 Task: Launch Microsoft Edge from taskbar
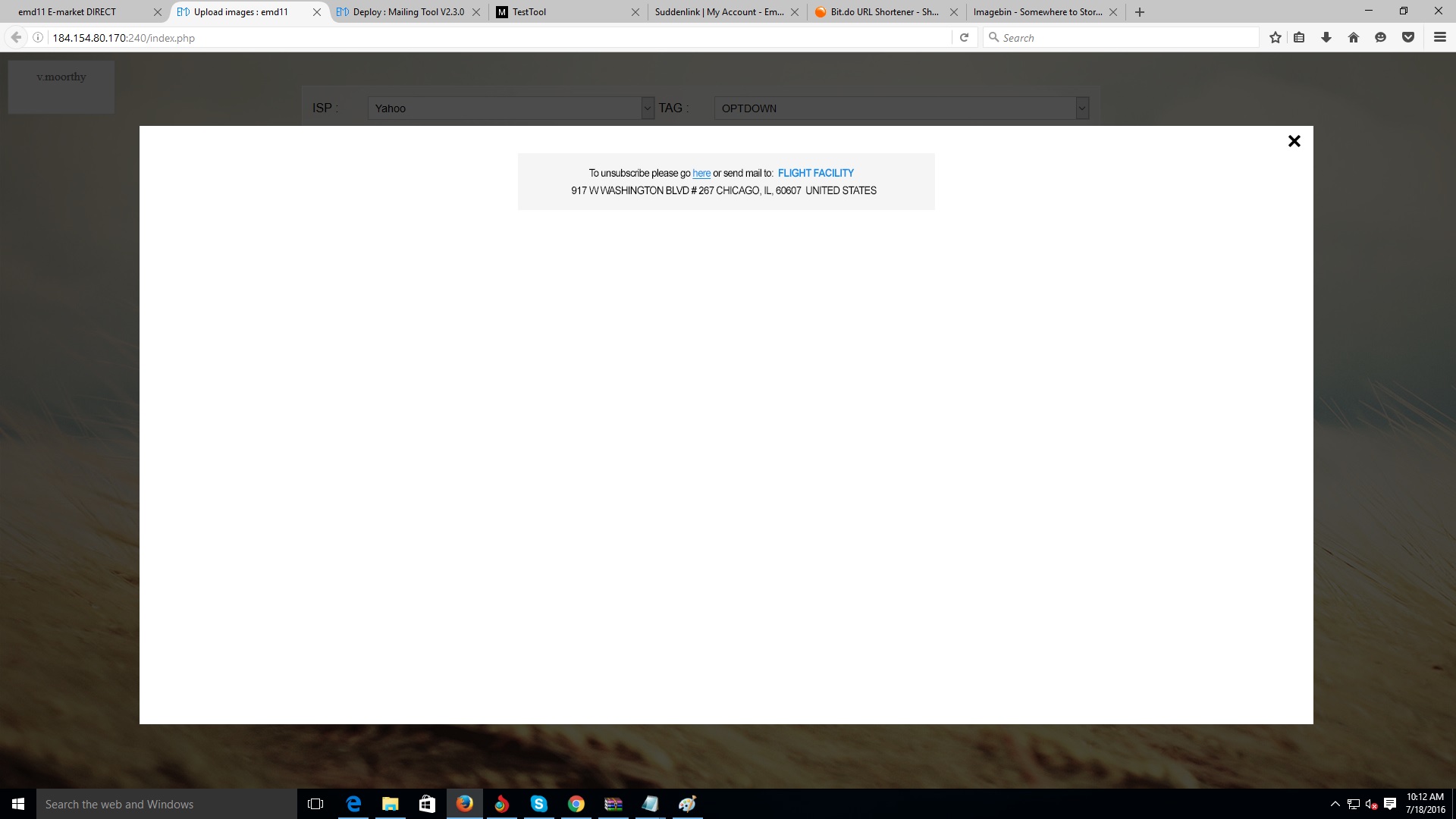pos(353,804)
